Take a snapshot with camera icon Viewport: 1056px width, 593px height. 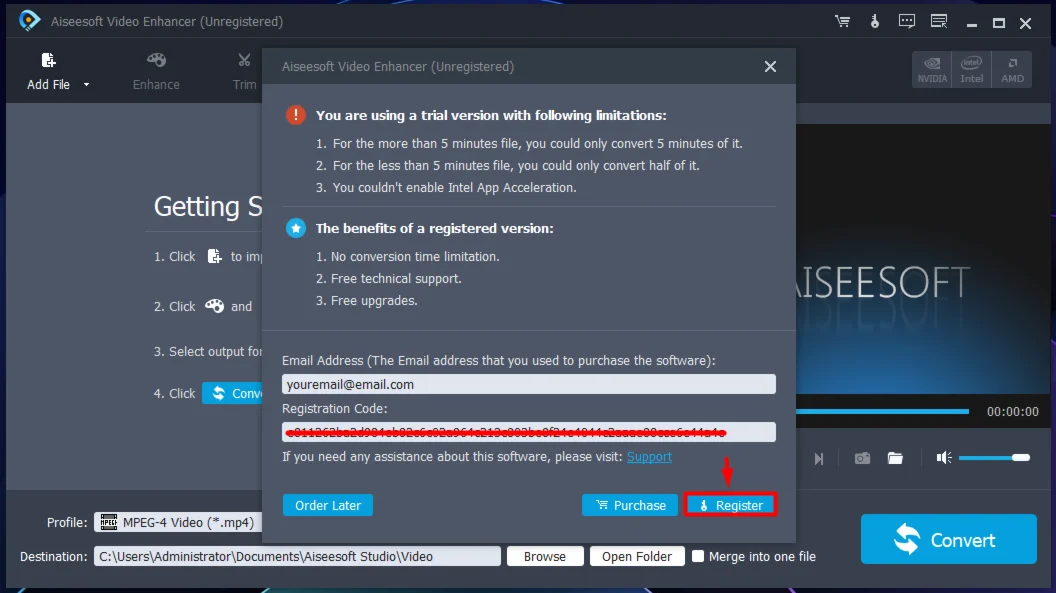click(x=862, y=458)
